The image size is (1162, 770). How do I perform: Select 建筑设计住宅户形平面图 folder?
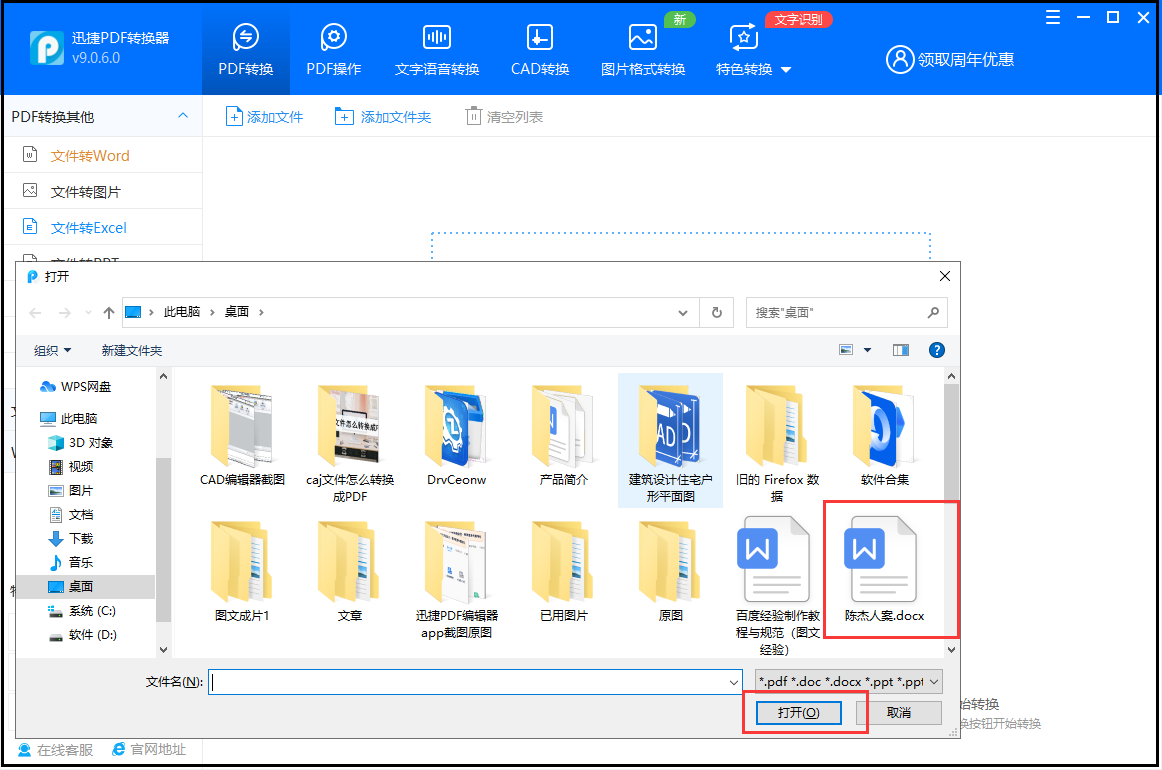click(x=670, y=440)
